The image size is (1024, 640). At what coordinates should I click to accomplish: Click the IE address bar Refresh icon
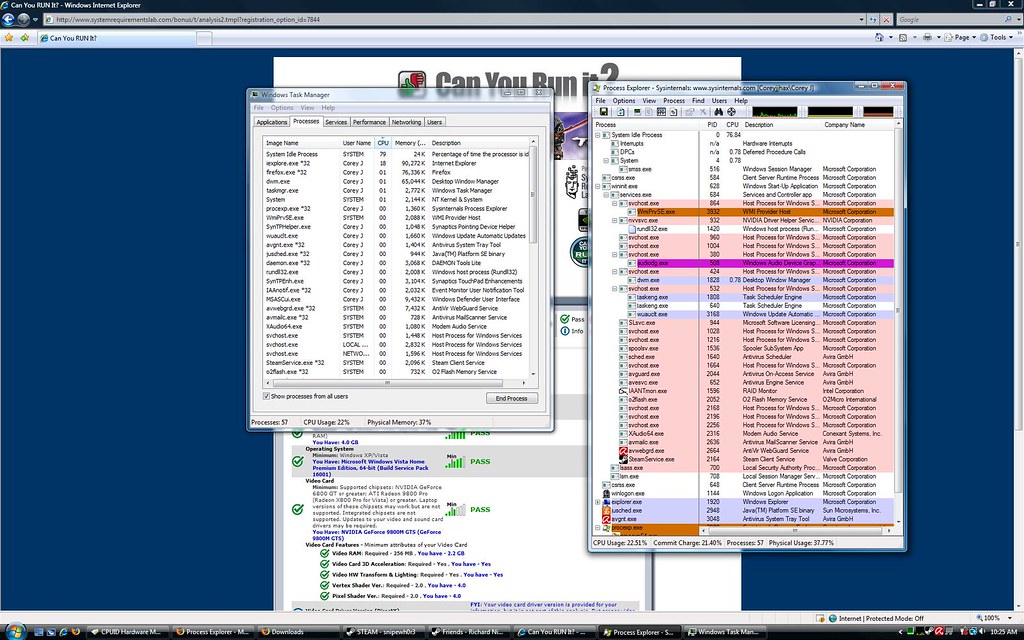(874, 20)
